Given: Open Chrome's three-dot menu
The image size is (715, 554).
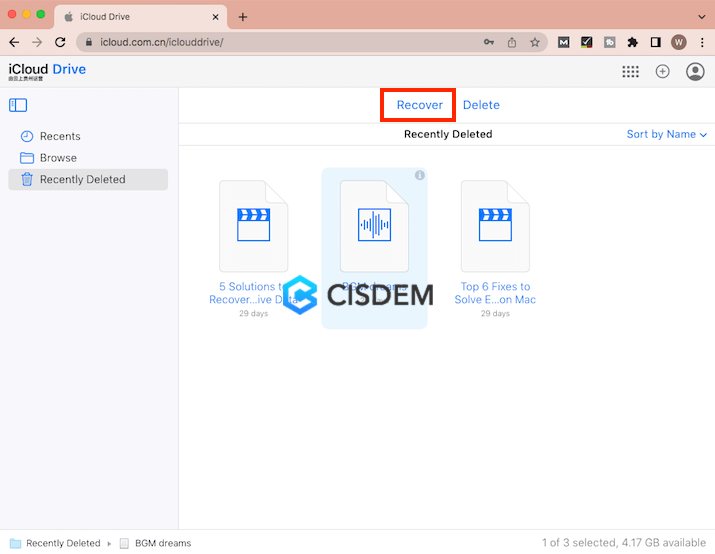Looking at the screenshot, I should pyautogui.click(x=701, y=42).
